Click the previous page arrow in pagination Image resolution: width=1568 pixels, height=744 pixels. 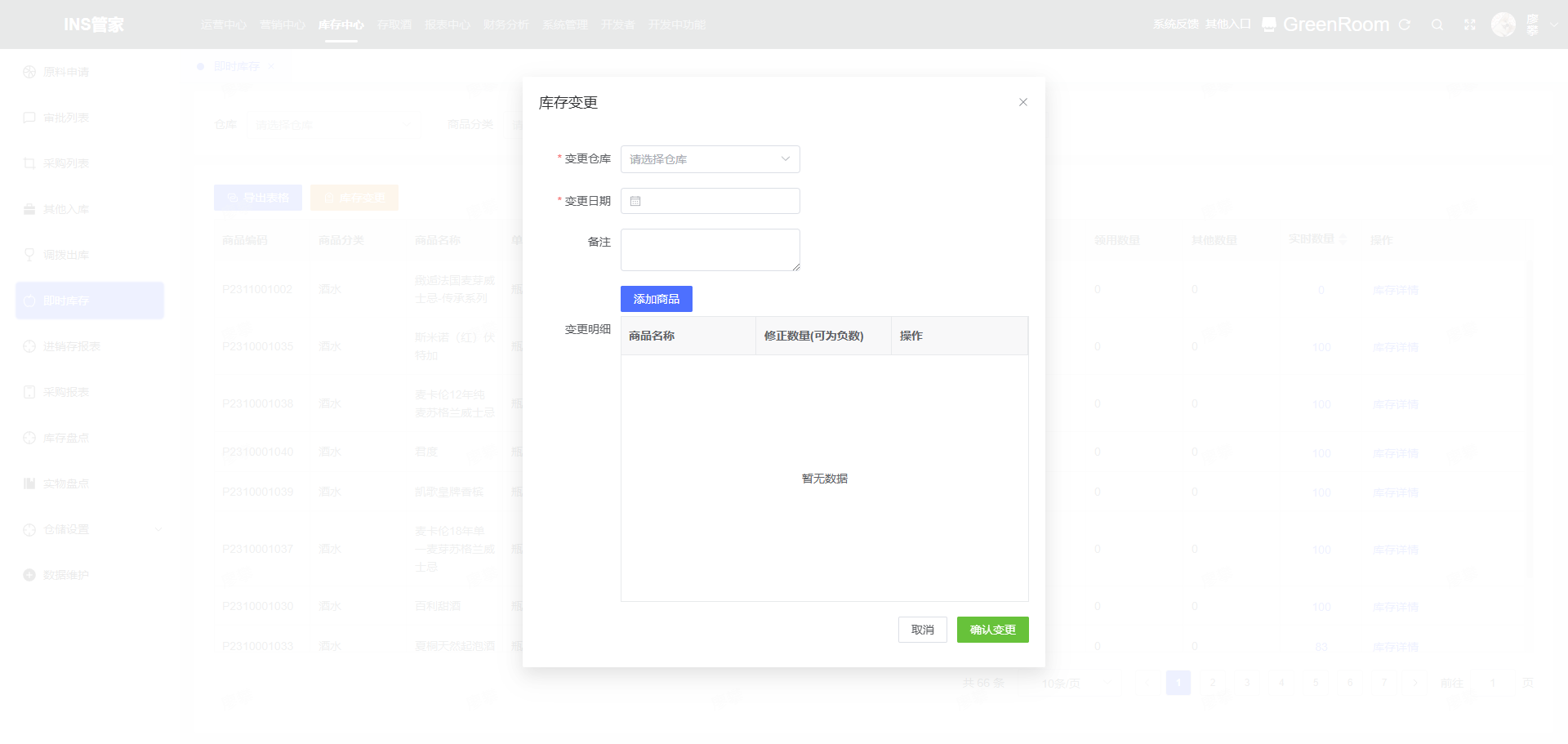pos(1147,683)
